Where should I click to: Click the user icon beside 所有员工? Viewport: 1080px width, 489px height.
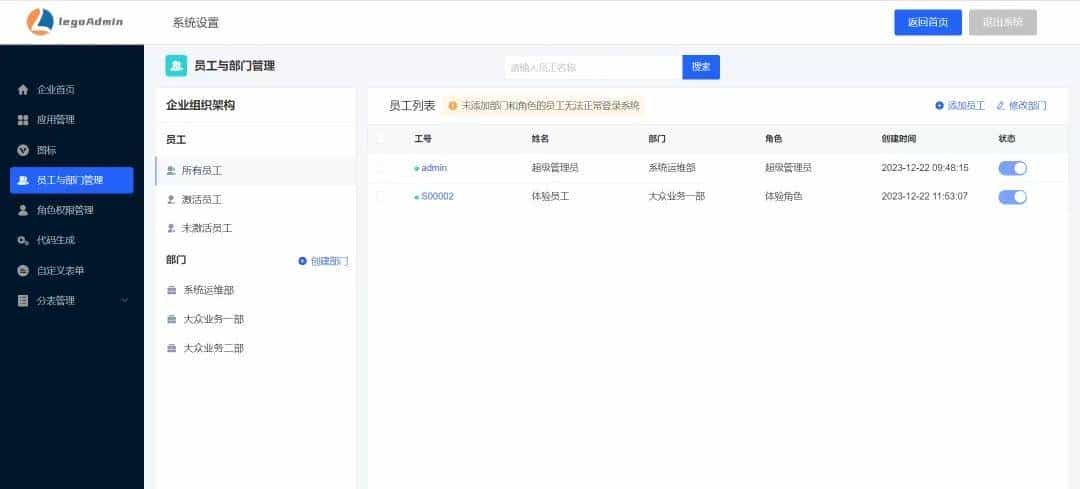point(171,170)
